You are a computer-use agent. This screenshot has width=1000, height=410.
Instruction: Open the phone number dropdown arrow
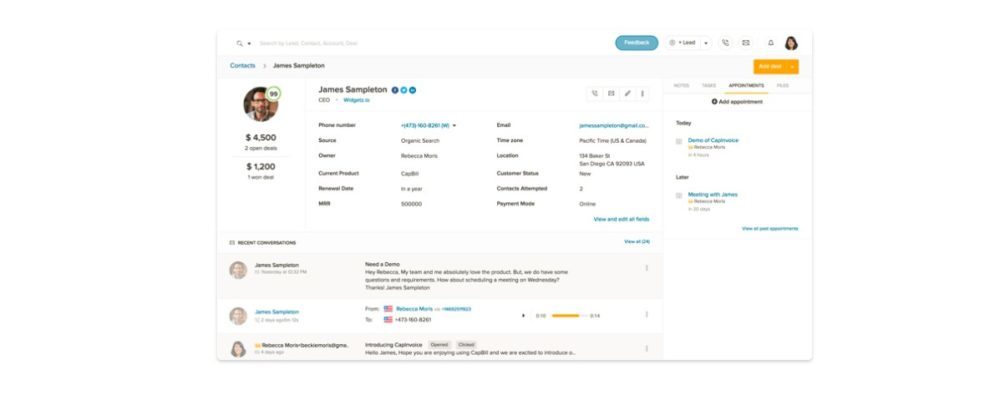click(454, 126)
